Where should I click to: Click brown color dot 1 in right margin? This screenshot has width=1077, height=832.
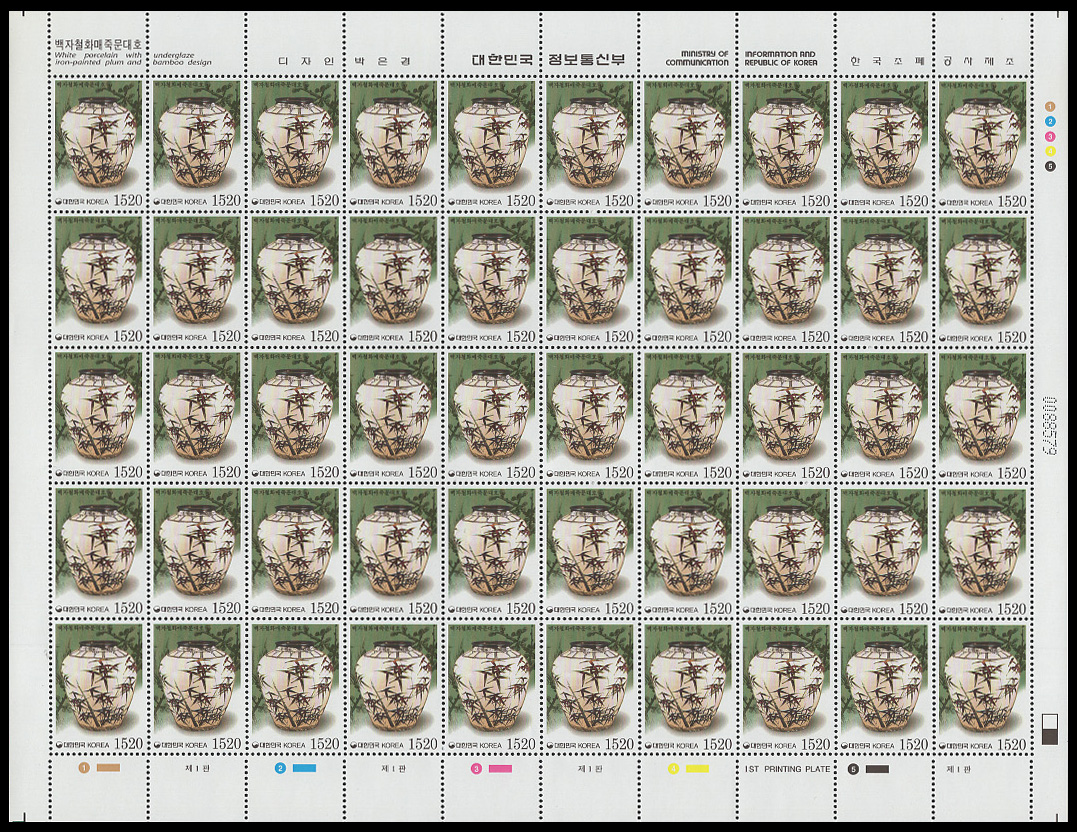tap(1050, 106)
